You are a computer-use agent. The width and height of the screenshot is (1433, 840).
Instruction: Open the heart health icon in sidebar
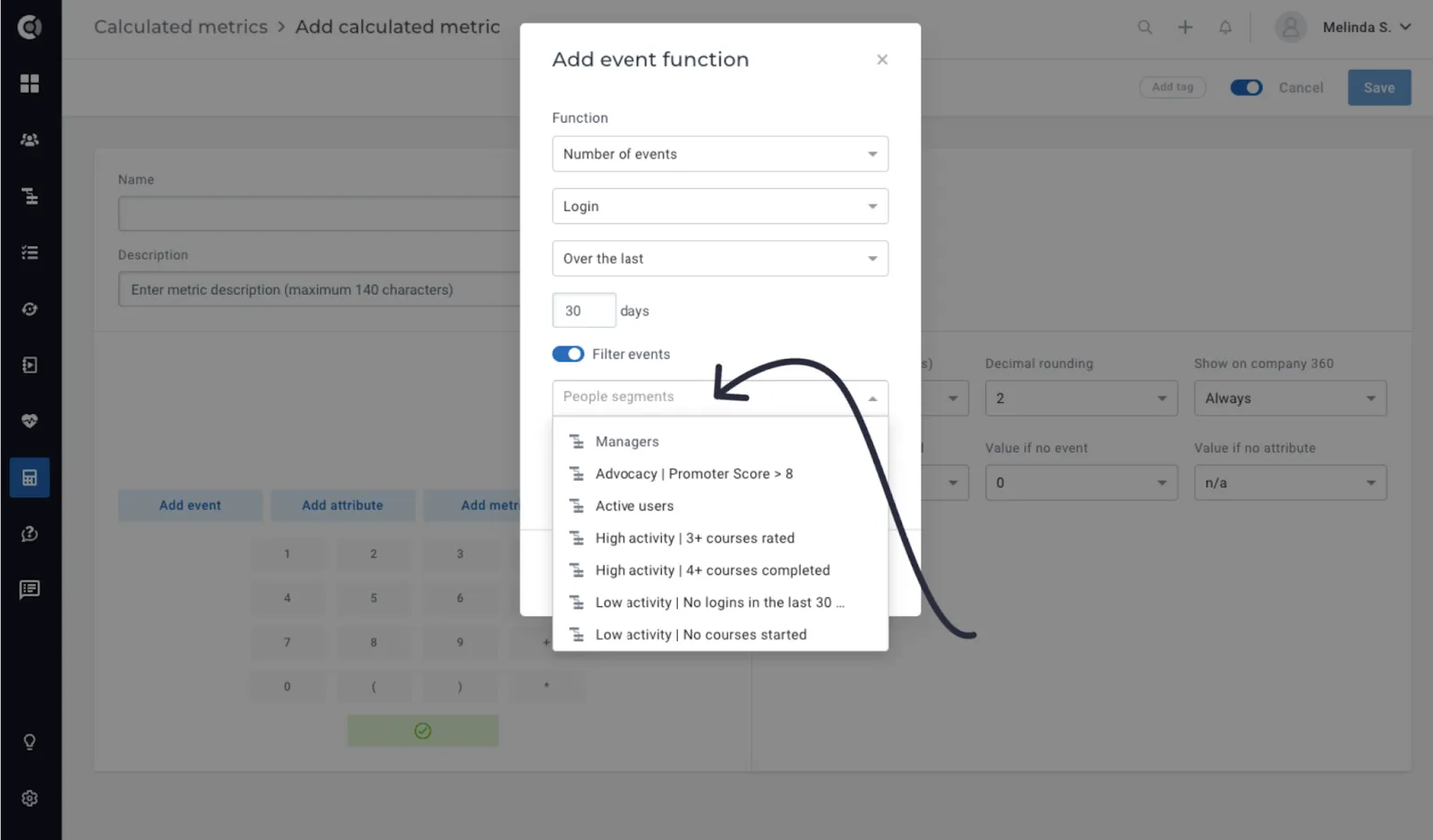pyautogui.click(x=30, y=421)
